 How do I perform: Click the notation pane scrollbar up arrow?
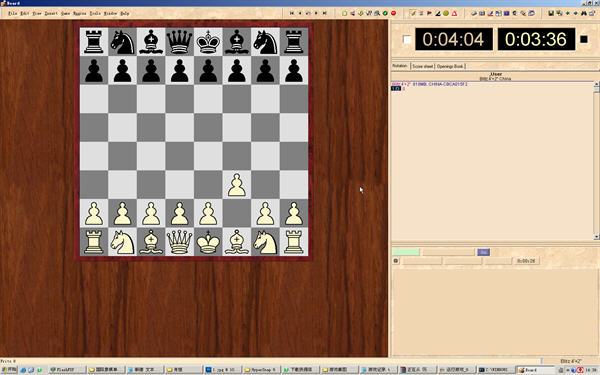[597, 84]
